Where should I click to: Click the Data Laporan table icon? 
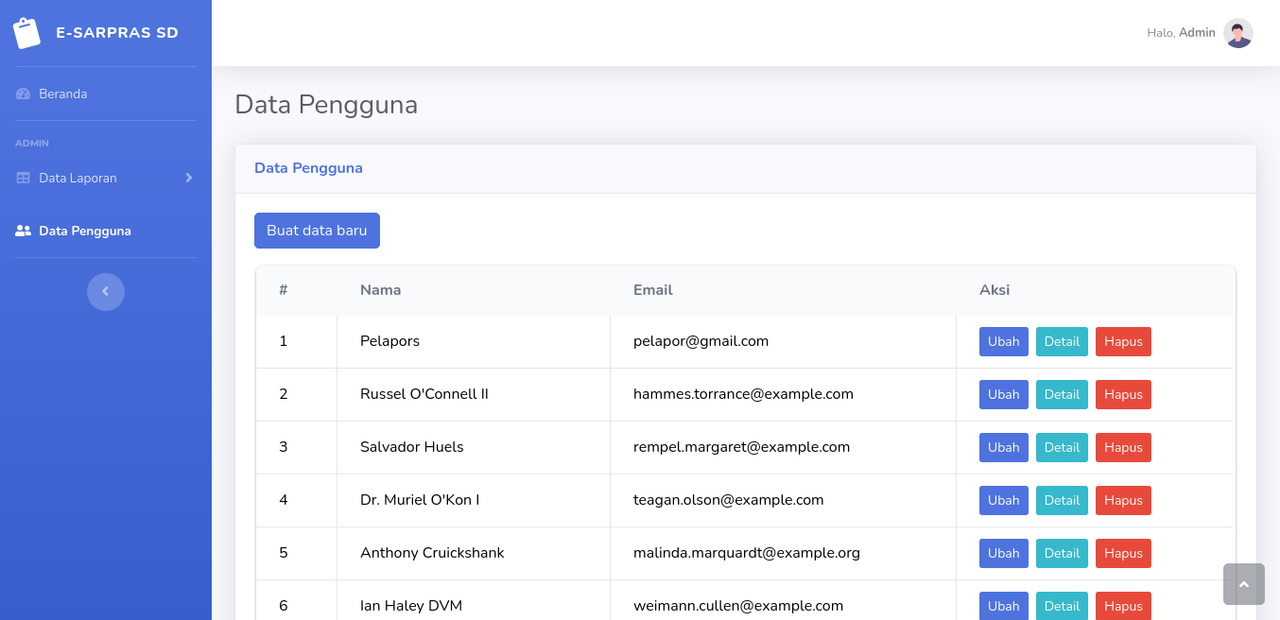[x=23, y=178]
